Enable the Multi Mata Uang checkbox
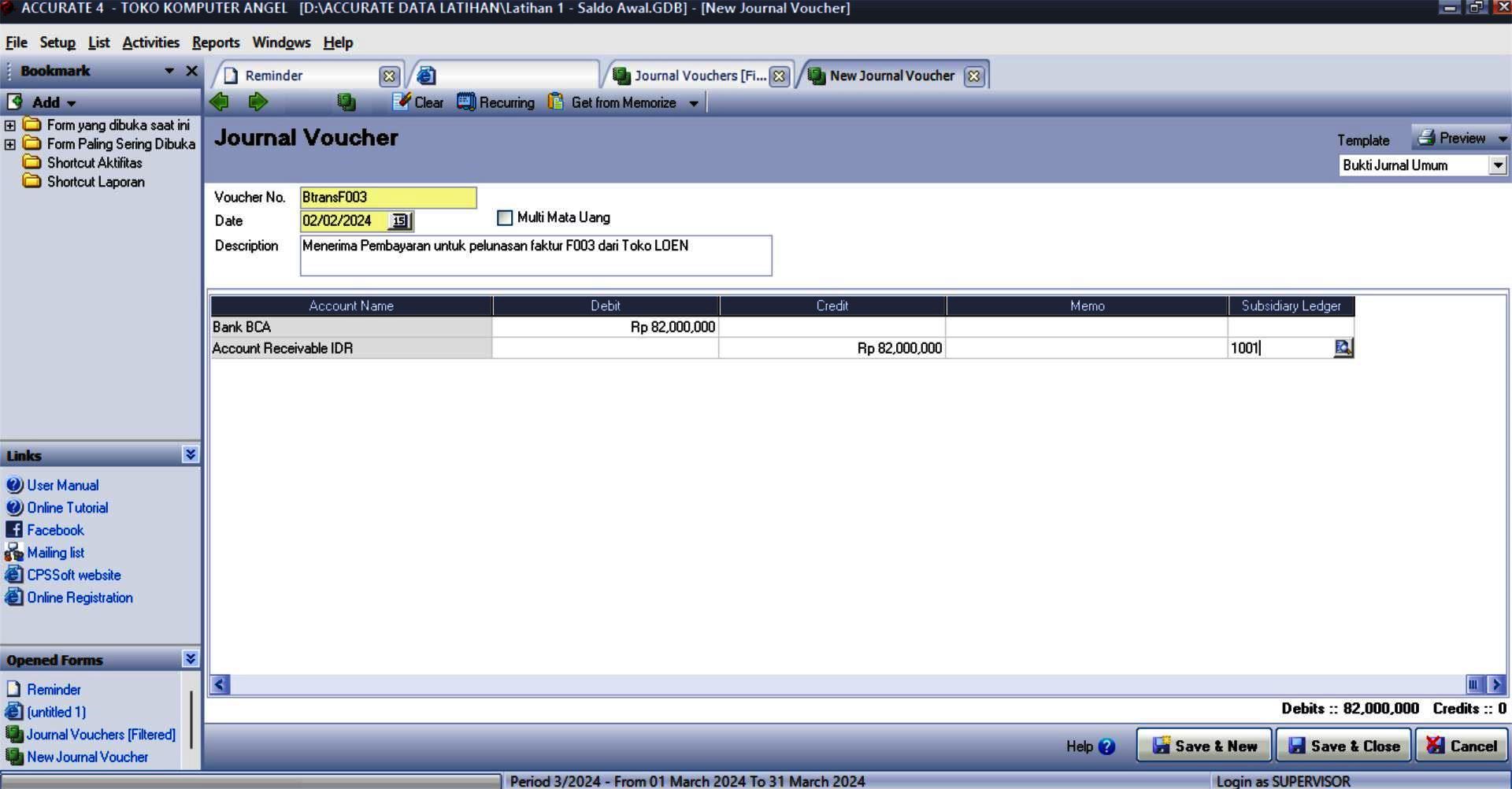Image resolution: width=1512 pixels, height=789 pixels. [505, 217]
